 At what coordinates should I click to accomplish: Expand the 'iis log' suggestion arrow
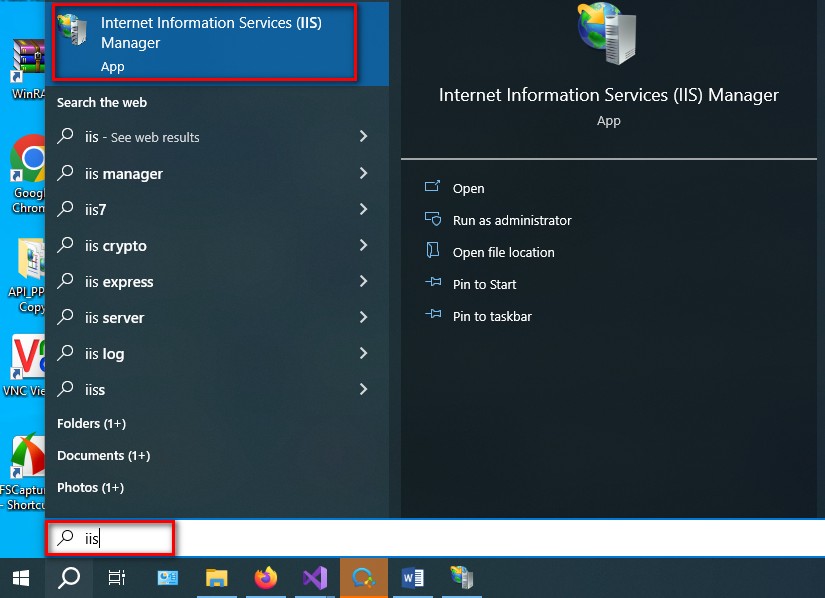(x=363, y=353)
